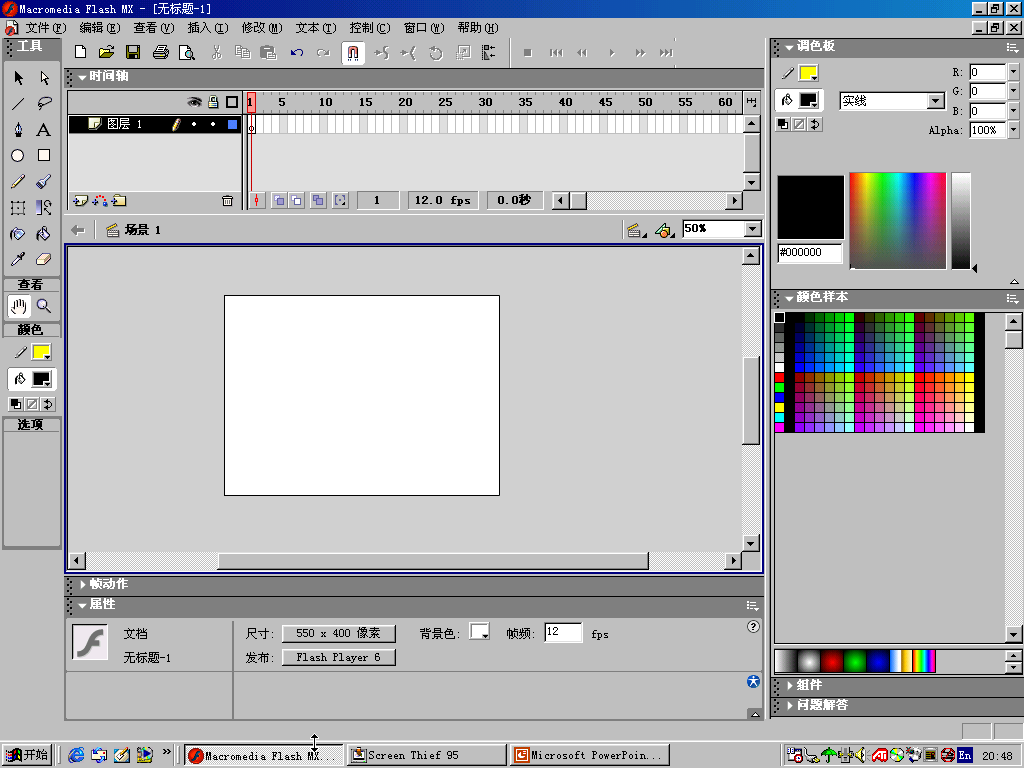Toggle lock all layers padlock icon
The height and width of the screenshot is (768, 1024).
(213, 102)
